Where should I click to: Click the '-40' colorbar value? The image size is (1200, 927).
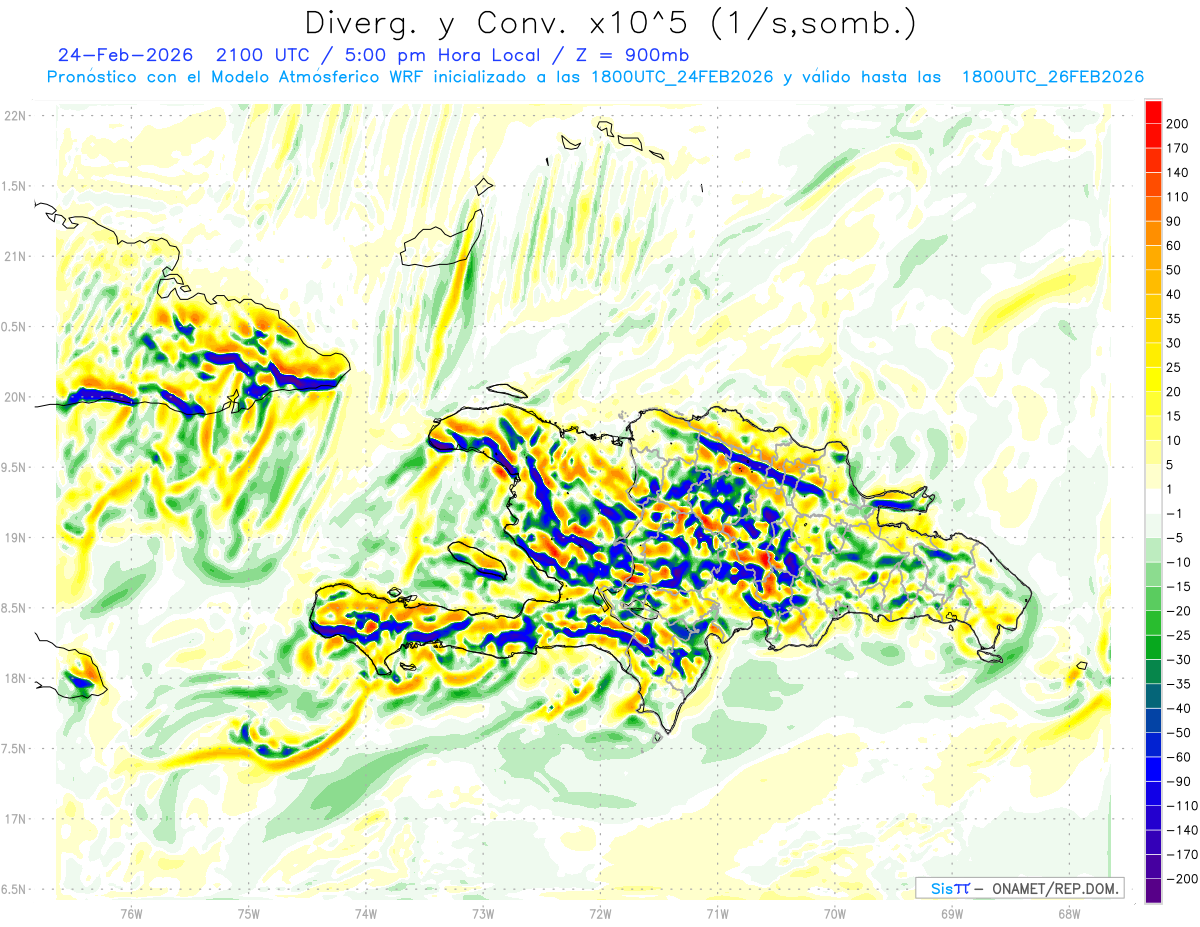(1178, 708)
